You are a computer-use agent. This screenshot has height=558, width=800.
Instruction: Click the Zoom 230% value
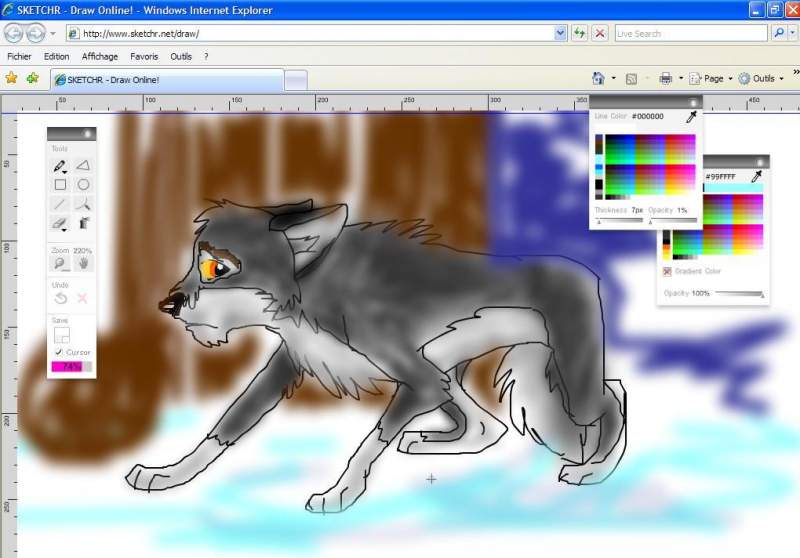[x=82, y=250]
